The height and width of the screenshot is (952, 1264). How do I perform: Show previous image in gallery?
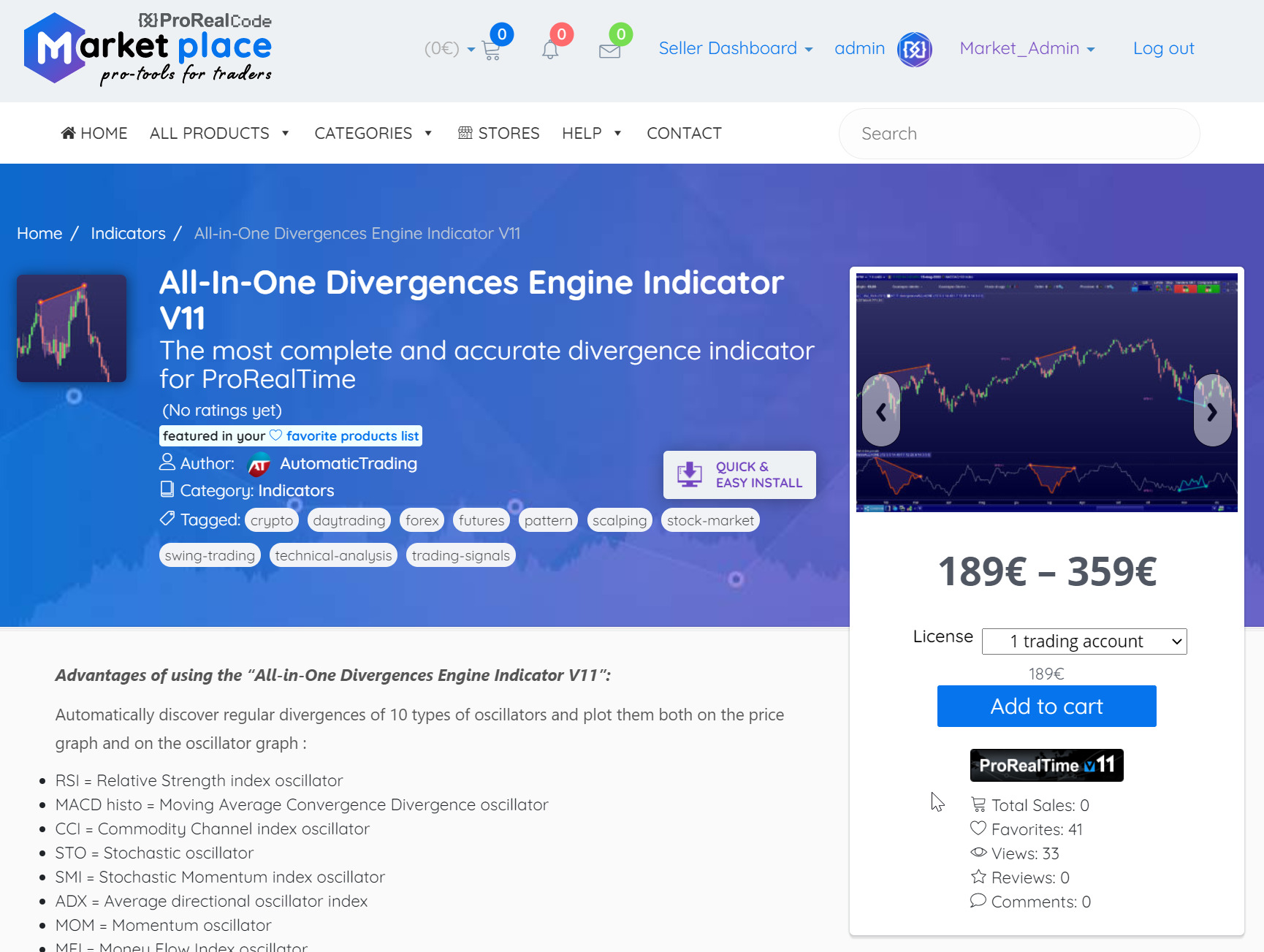(x=881, y=411)
